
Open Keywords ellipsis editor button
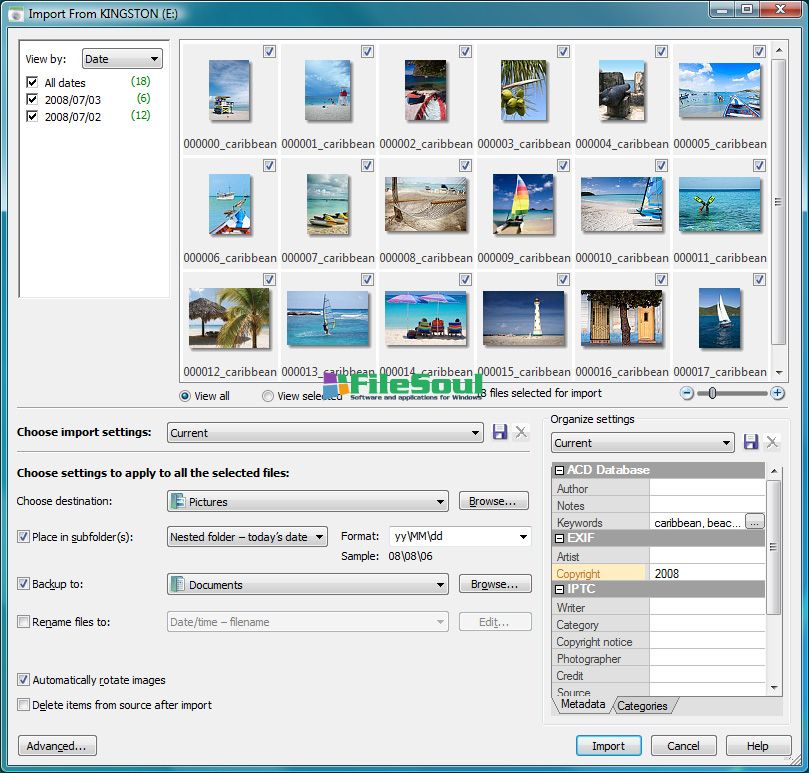tap(755, 522)
